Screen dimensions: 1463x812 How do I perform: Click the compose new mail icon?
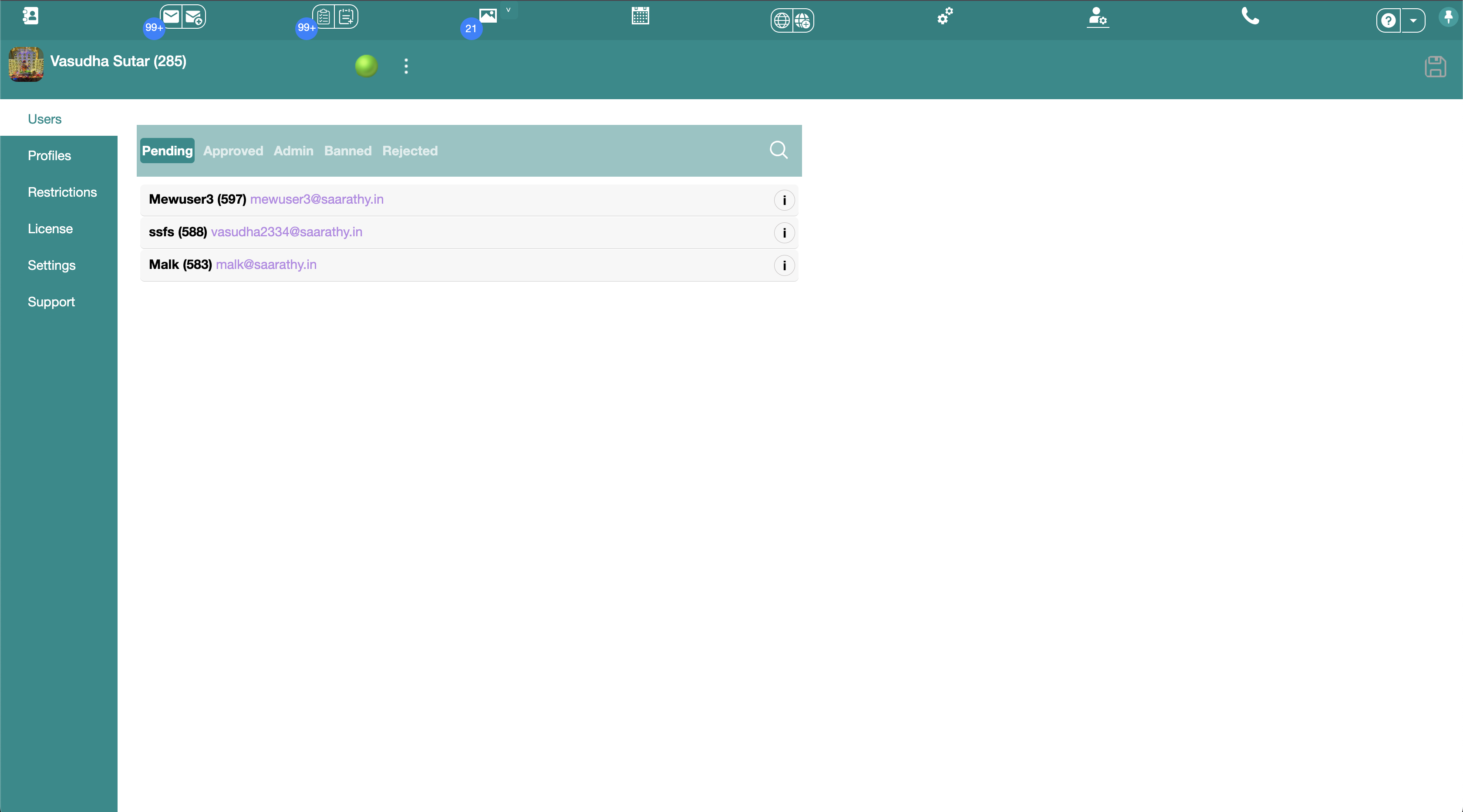(x=194, y=17)
